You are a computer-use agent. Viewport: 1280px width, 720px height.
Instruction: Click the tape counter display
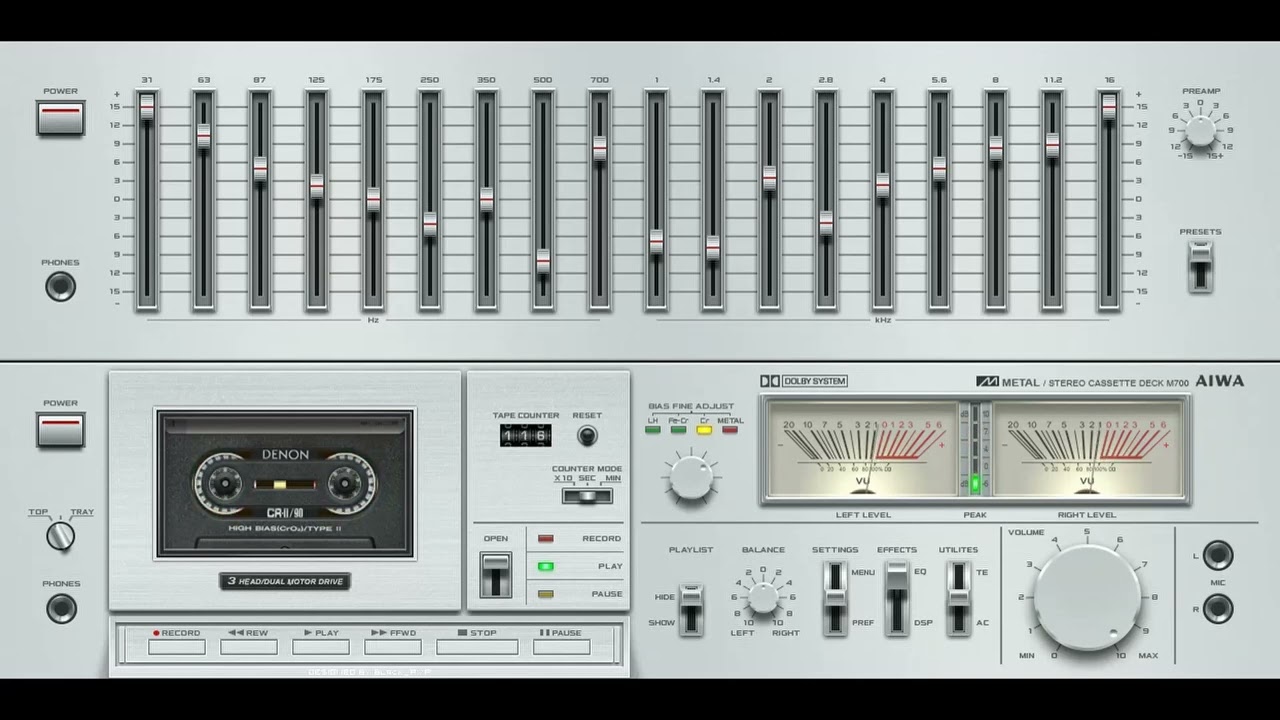[525, 436]
